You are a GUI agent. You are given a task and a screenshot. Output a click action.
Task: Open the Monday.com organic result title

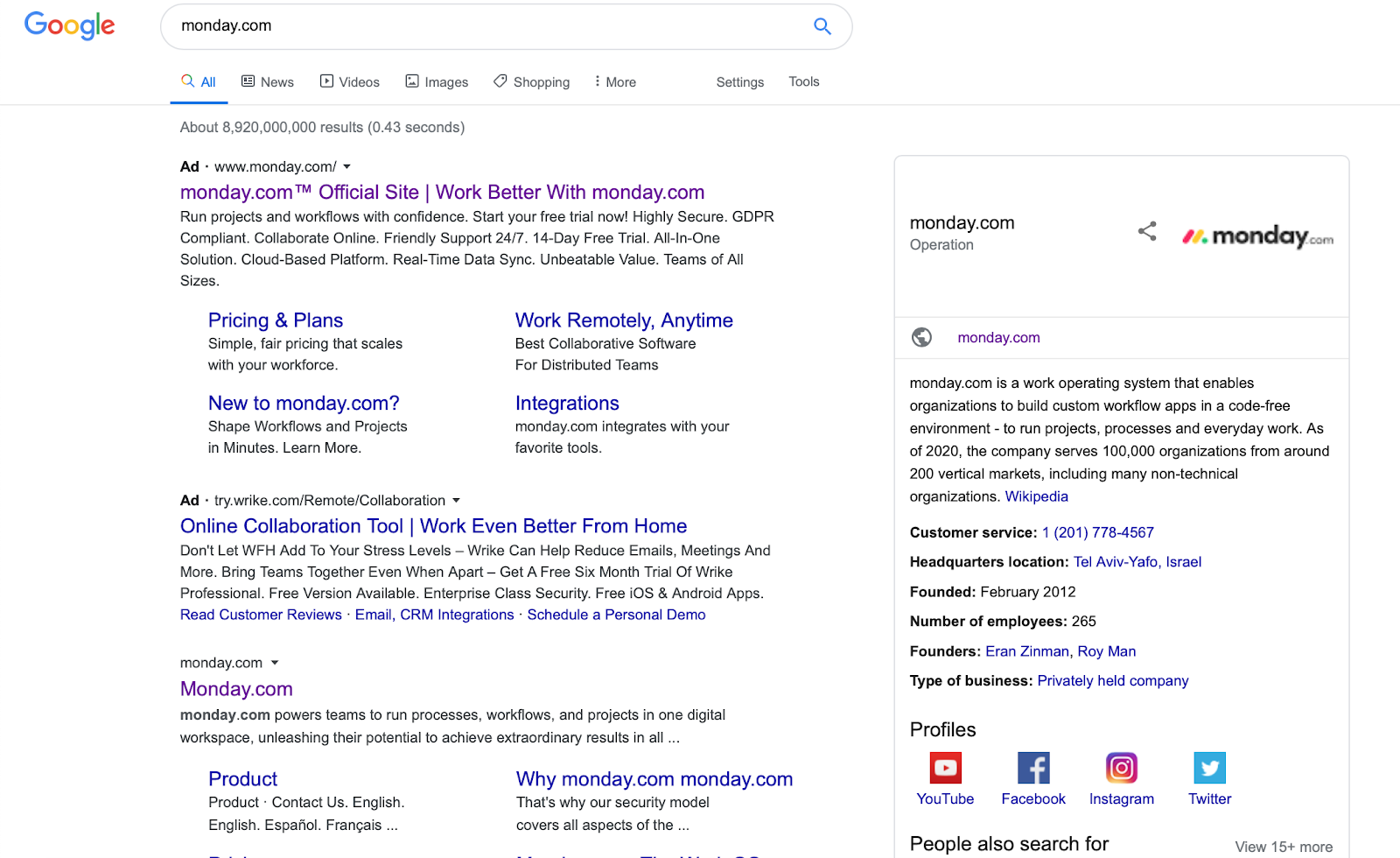pos(236,689)
